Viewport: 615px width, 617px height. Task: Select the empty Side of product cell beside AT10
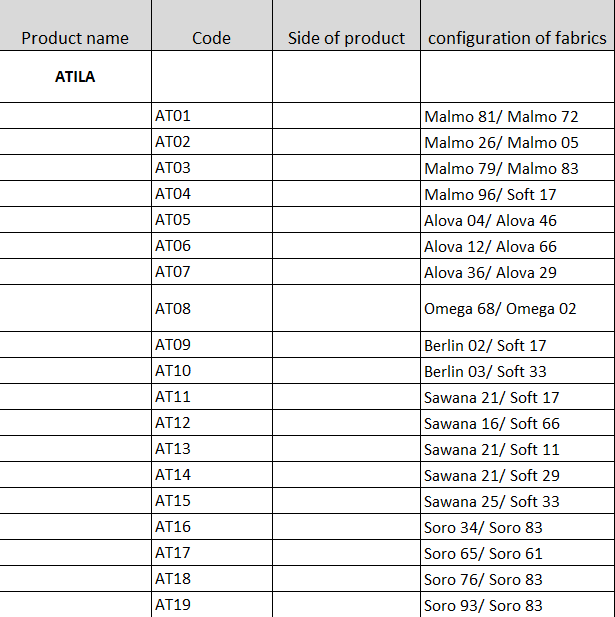[346, 372]
